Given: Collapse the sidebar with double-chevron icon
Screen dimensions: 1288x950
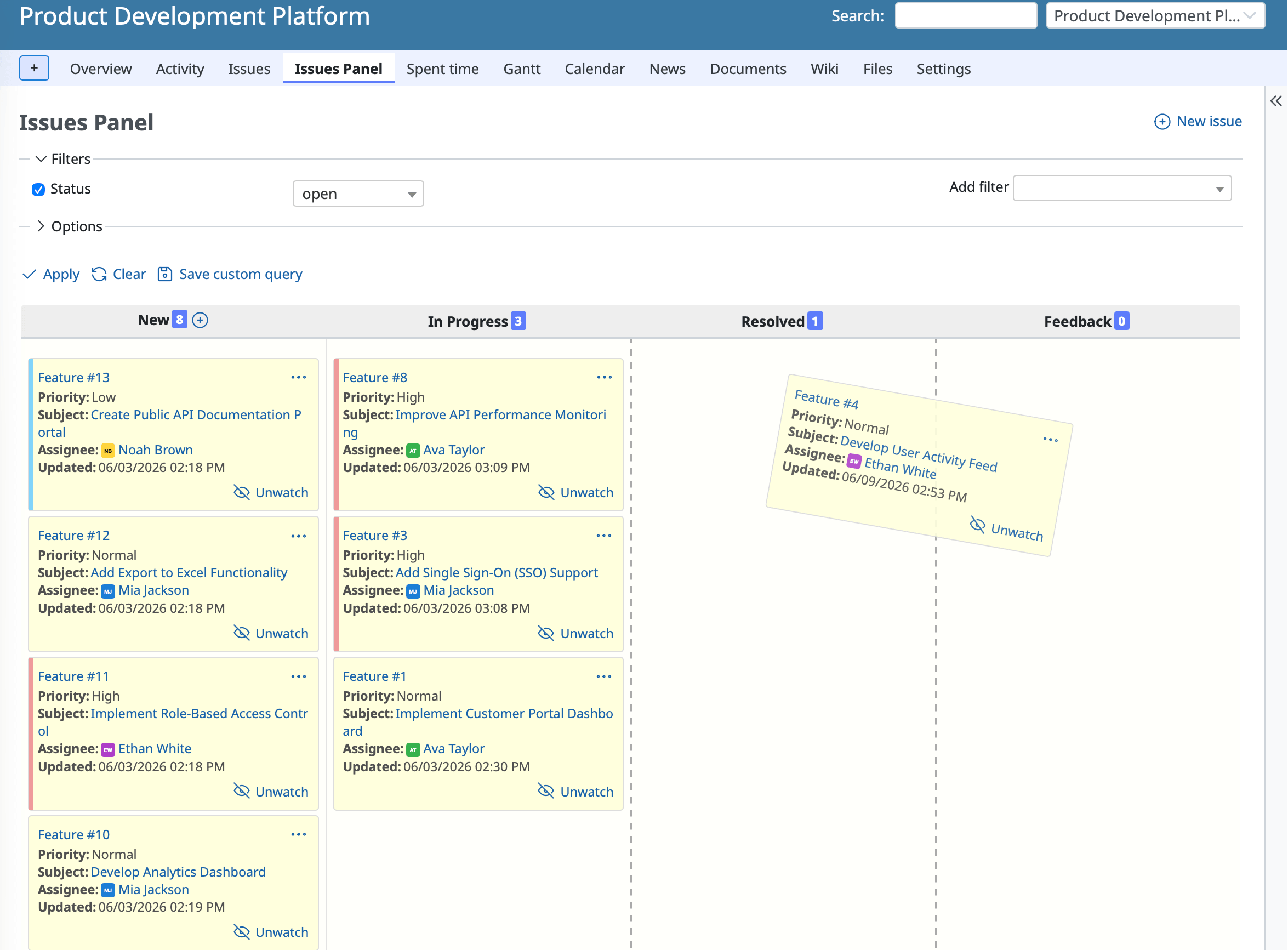Looking at the screenshot, I should point(1276,101).
